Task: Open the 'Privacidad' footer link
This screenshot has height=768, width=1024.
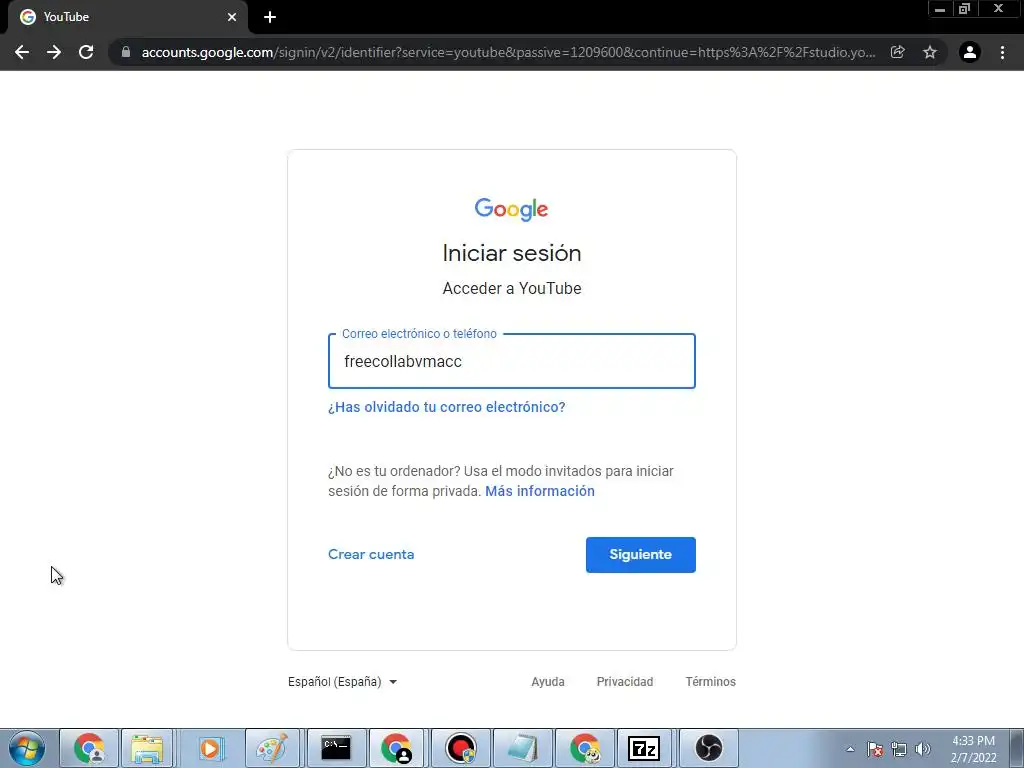Action: [625, 682]
